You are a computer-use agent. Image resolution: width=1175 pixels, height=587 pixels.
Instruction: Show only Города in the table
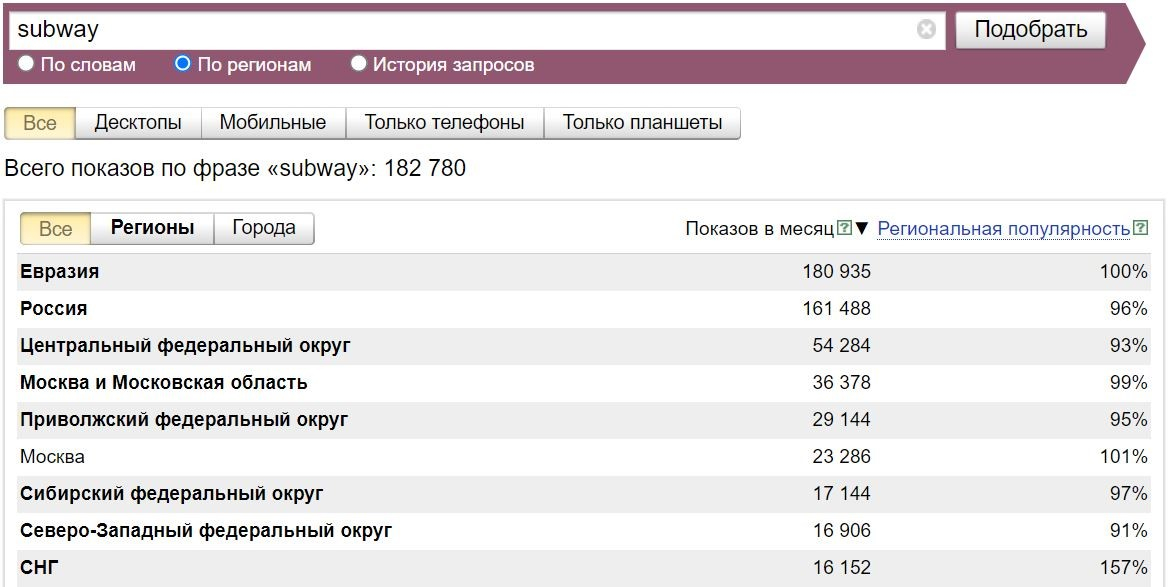[x=264, y=228]
